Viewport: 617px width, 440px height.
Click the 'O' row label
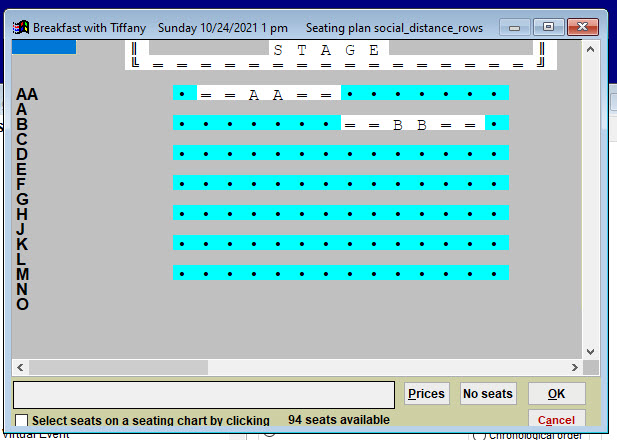click(22, 304)
